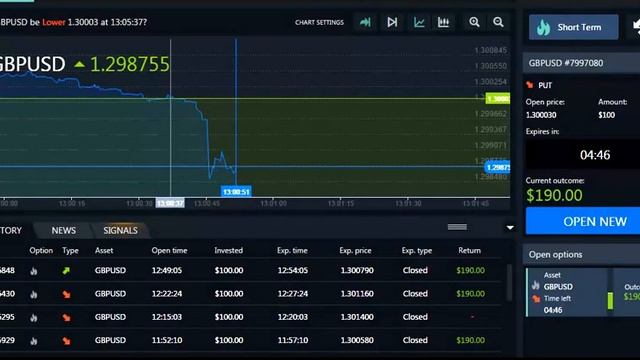
Task: Click the auto-scroll chart arrow icon
Action: (x=365, y=22)
